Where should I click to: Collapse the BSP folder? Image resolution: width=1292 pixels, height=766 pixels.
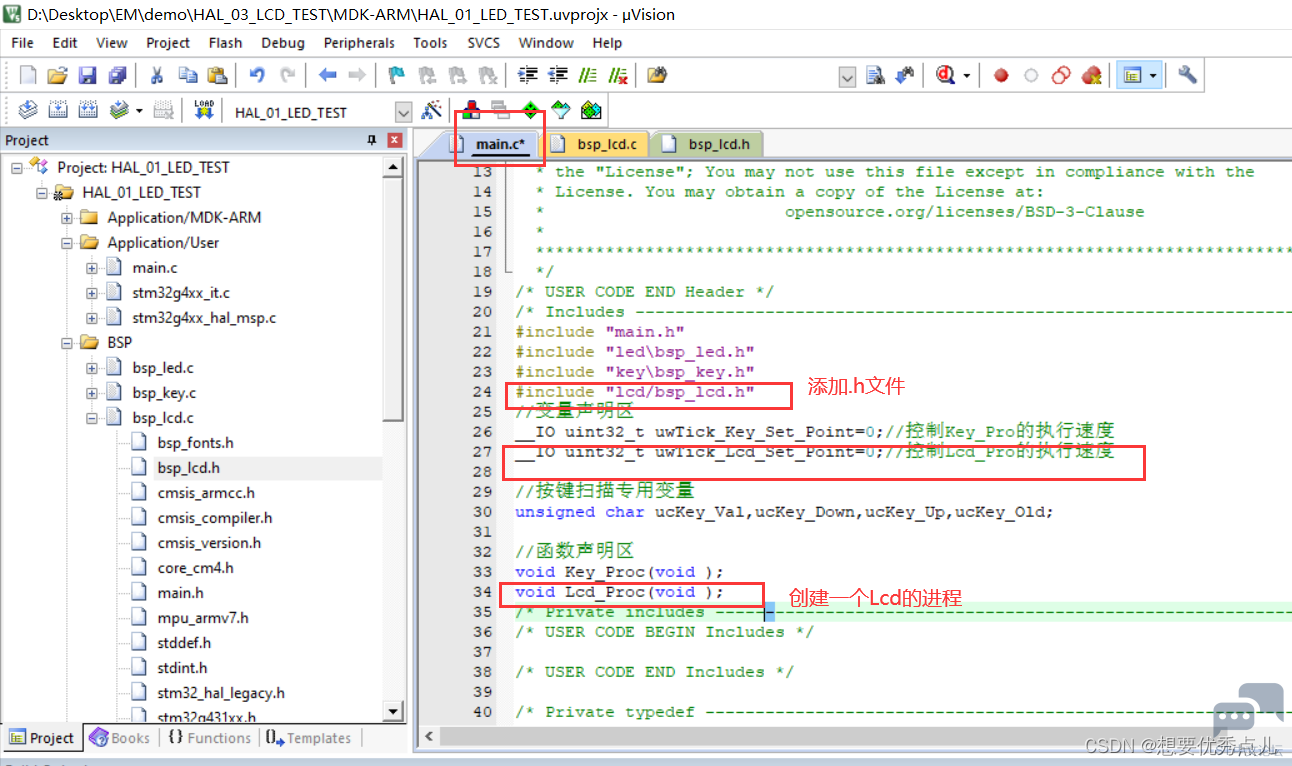click(66, 342)
